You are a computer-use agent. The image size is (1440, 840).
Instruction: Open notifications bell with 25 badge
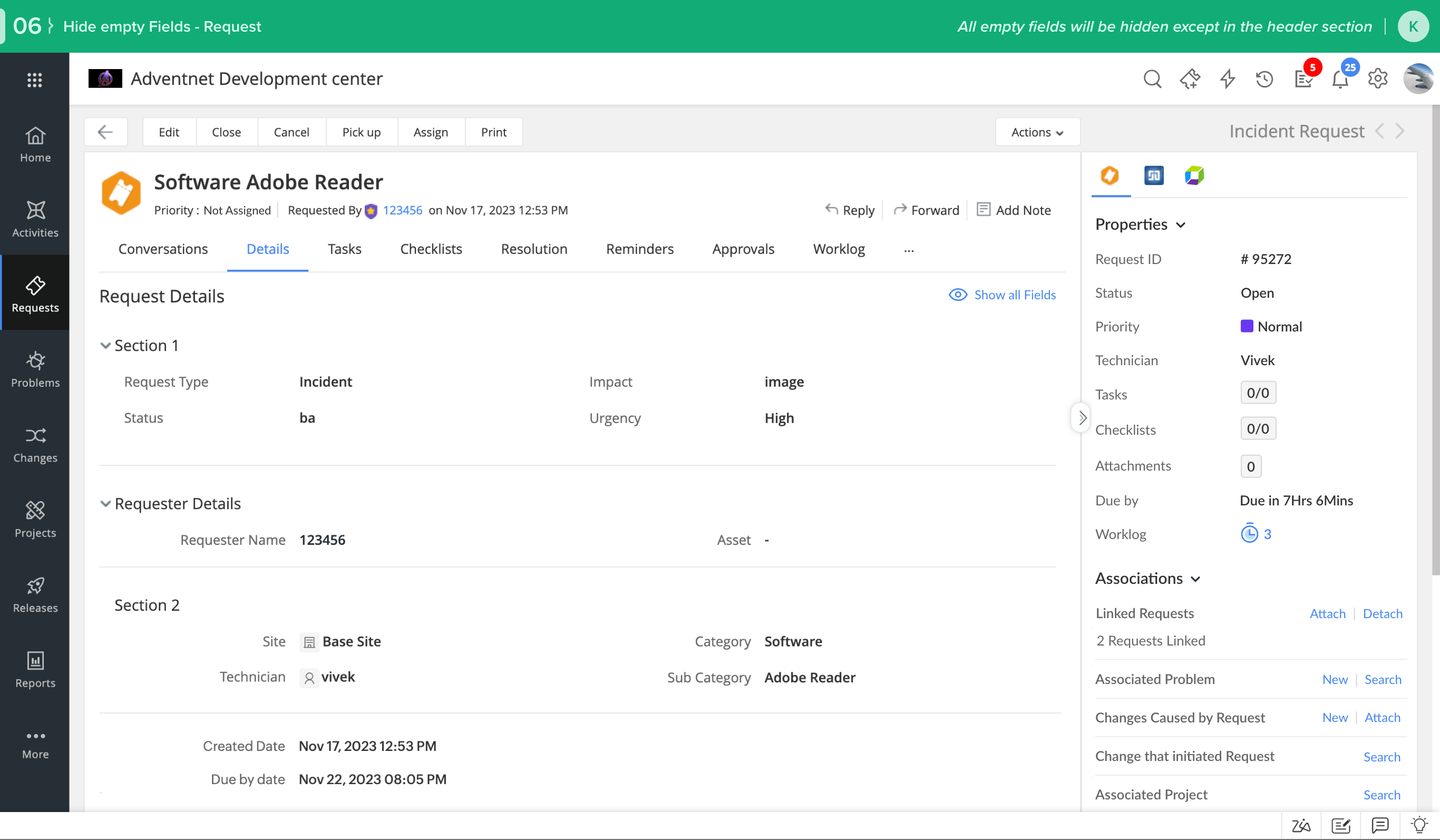(1340, 79)
